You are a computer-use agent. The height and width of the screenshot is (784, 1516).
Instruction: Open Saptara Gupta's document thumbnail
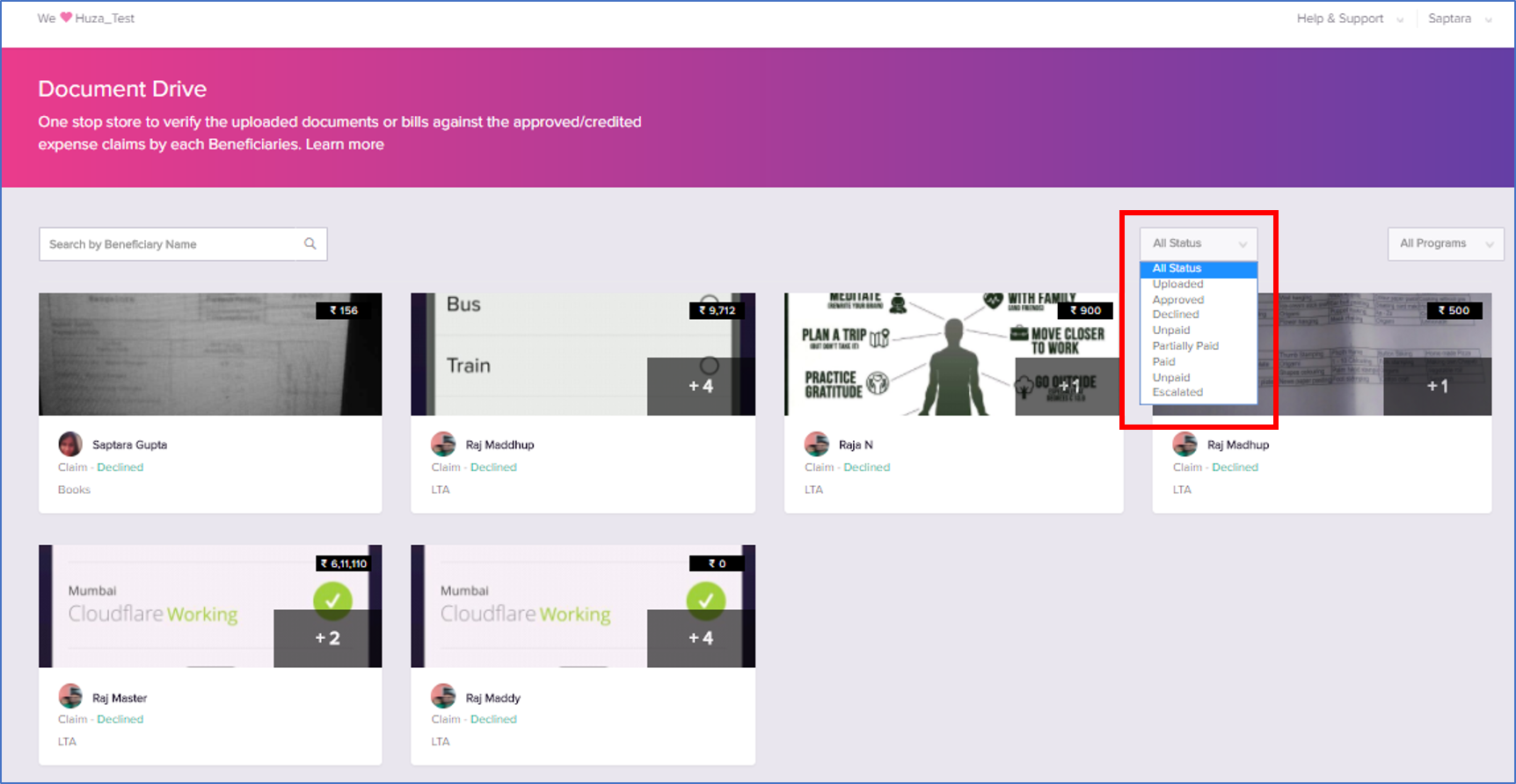(210, 354)
